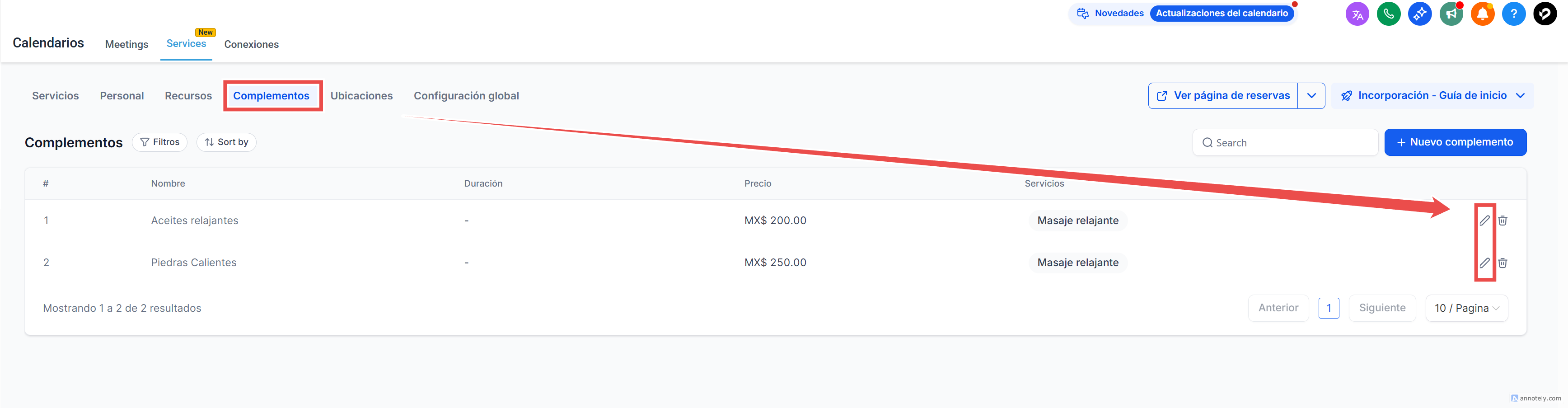Click the orange notifications bell icon
This screenshot has width=1568, height=408.
pos(1482,14)
